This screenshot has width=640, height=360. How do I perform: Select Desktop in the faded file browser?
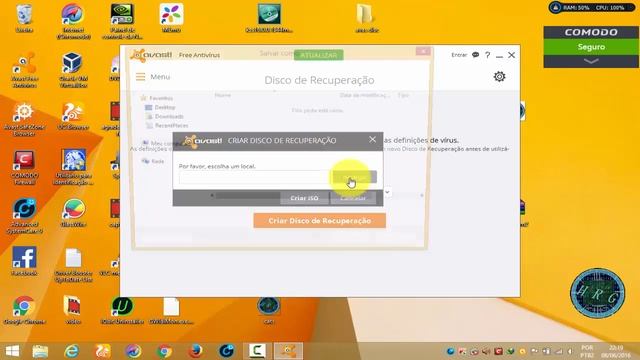click(x=160, y=107)
